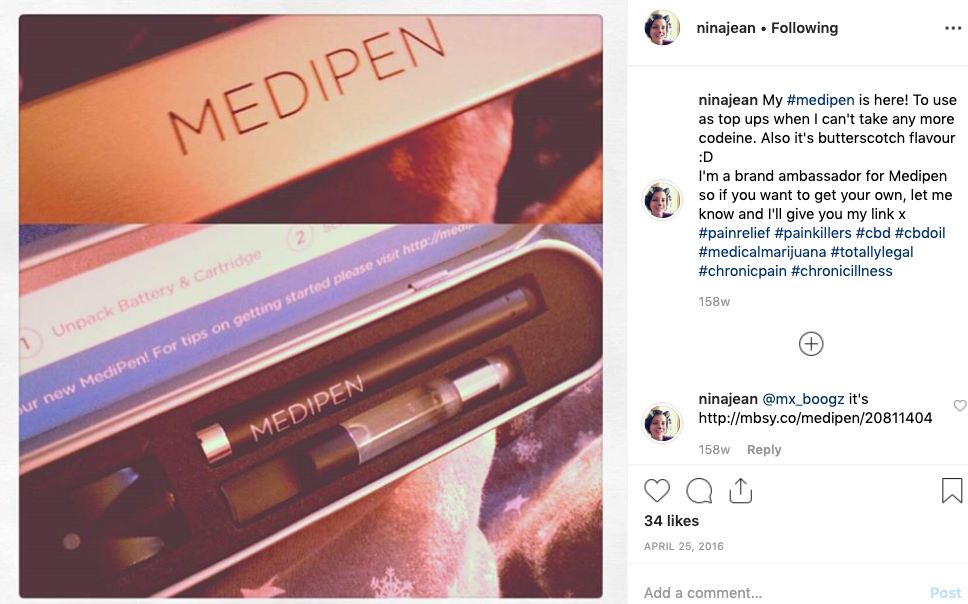Image resolution: width=968 pixels, height=604 pixels.
Task: Open the three-dot more options menu
Action: (x=953, y=28)
